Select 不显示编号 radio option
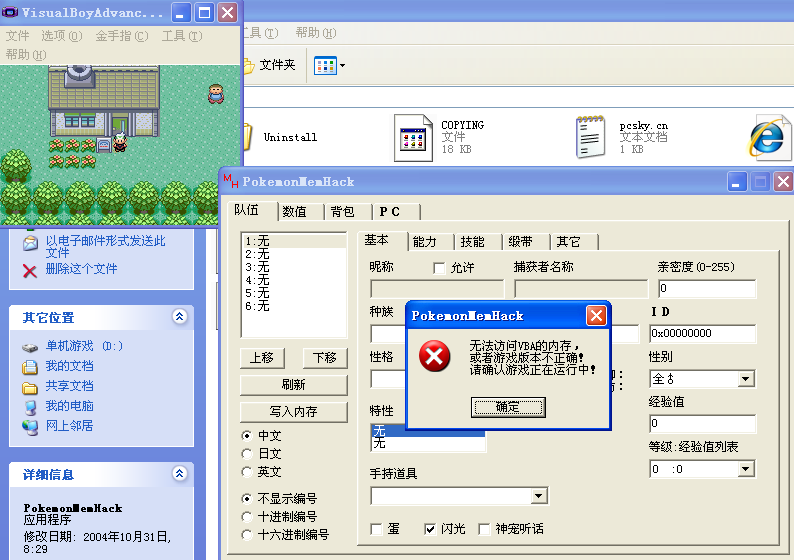This screenshot has height=560, width=794. click(247, 499)
